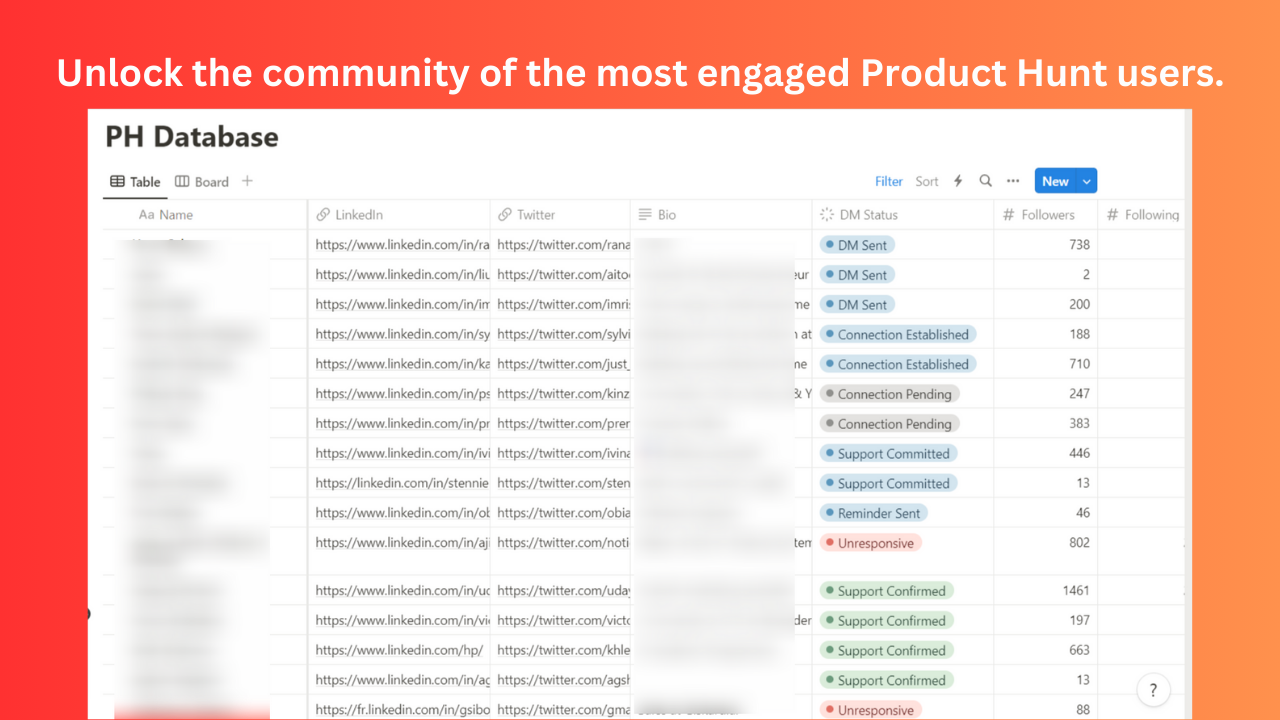Open the help question mark button
This screenshot has width=1280, height=720.
tap(1153, 690)
